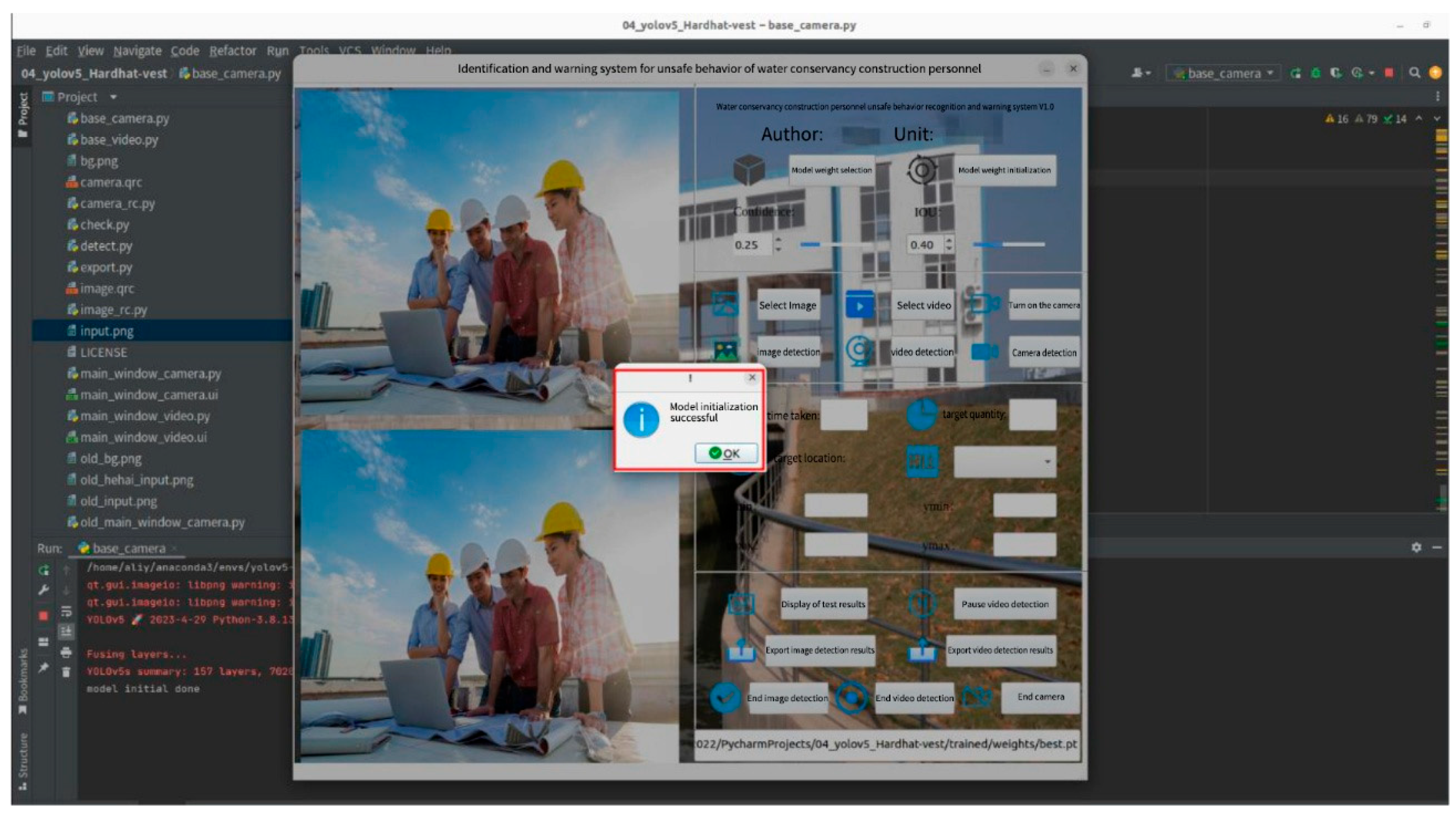1456x815 pixels.
Task: Open the Refactor menu
Action: coord(232,51)
